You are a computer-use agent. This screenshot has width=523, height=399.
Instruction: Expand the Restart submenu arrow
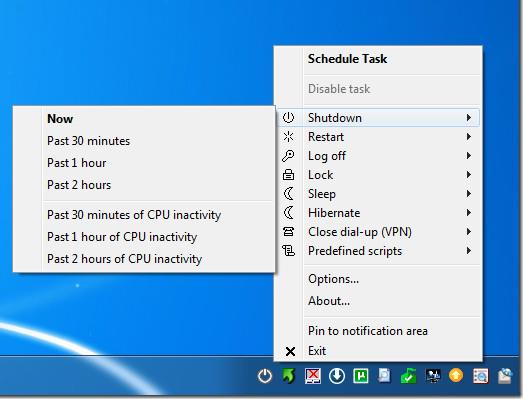[469, 136]
